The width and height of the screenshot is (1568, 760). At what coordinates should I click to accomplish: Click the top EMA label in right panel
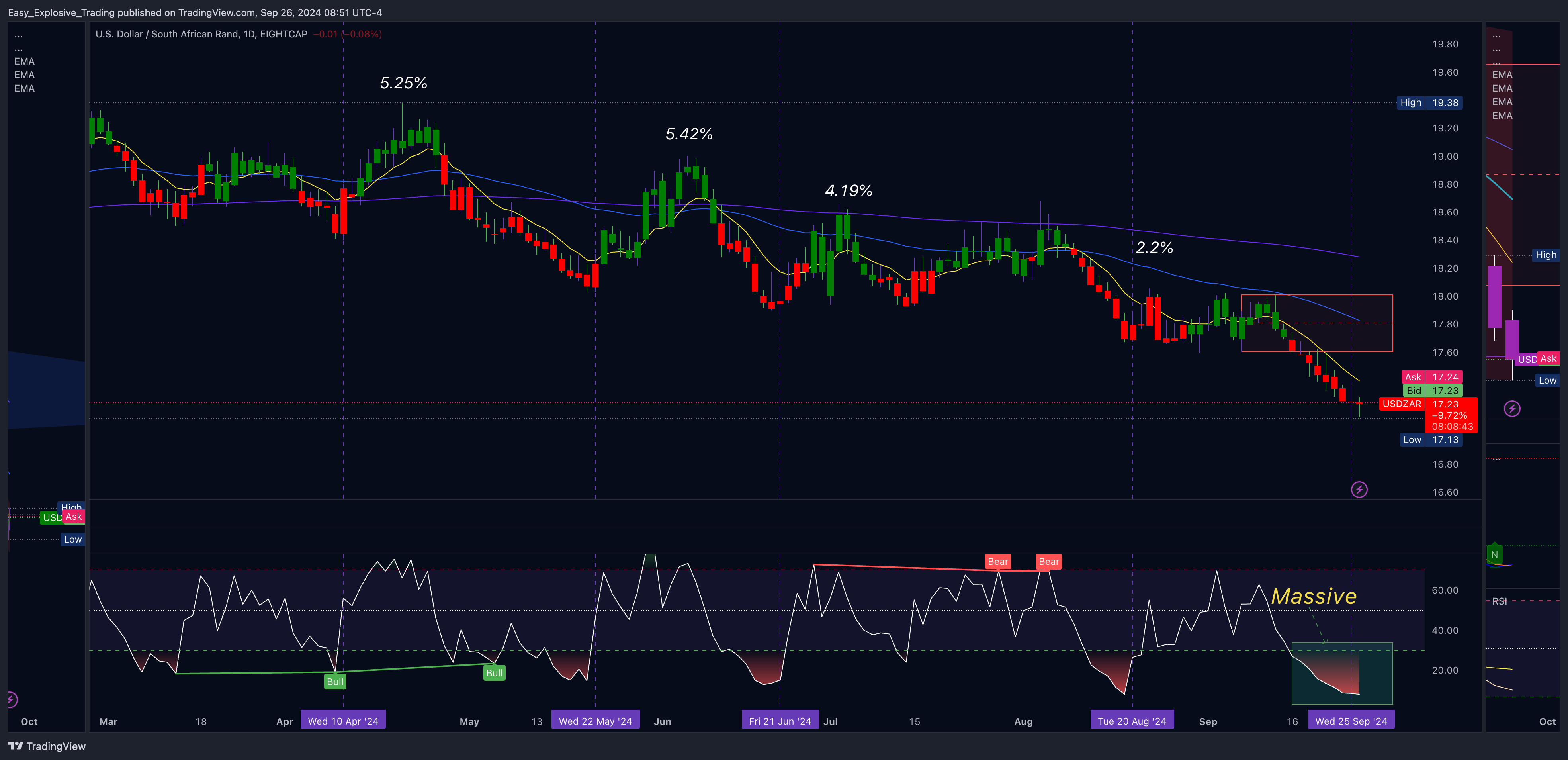[x=1502, y=75]
